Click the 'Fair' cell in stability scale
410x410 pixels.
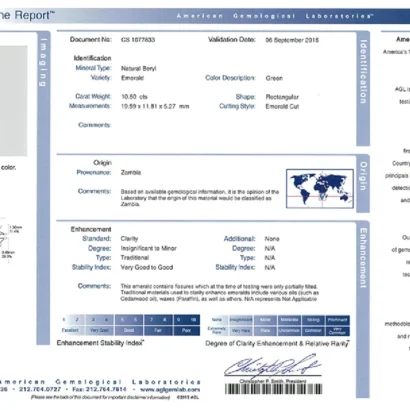tap(158, 330)
